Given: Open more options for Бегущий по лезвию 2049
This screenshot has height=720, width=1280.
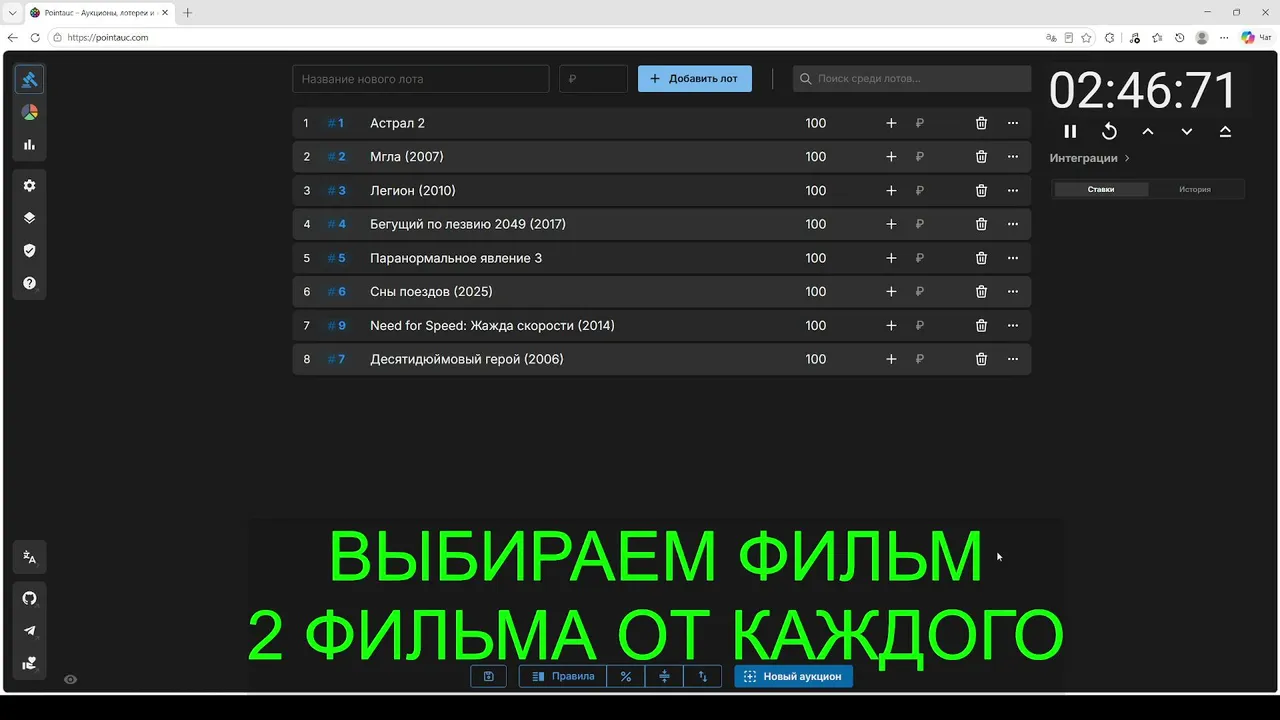Looking at the screenshot, I should coord(1013,224).
